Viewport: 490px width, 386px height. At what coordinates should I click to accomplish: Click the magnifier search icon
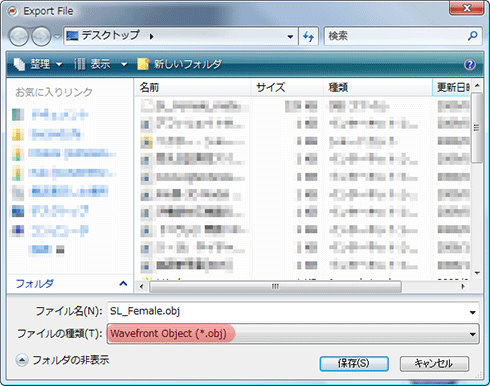473,35
